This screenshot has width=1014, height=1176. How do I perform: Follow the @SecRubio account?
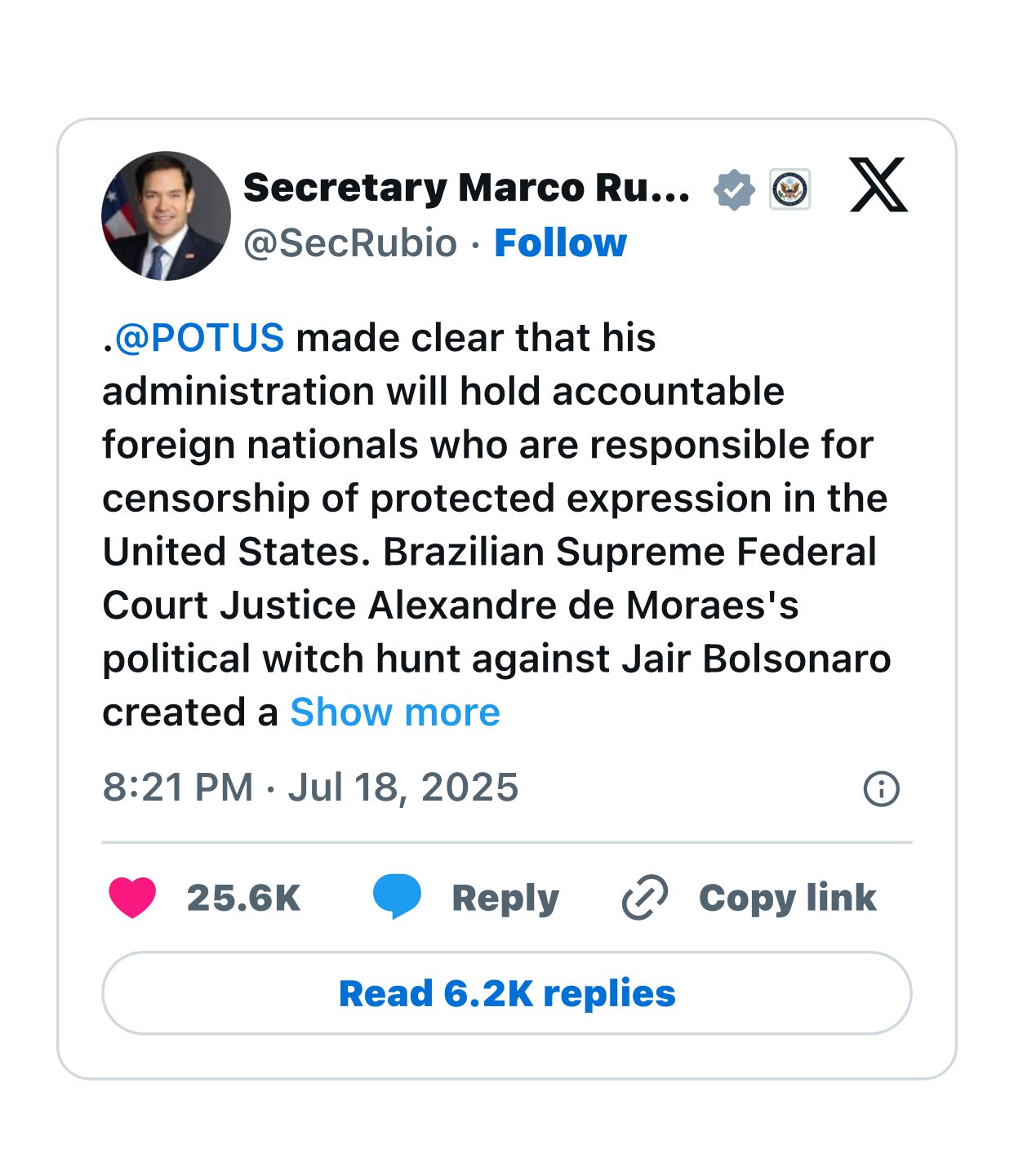coord(560,243)
